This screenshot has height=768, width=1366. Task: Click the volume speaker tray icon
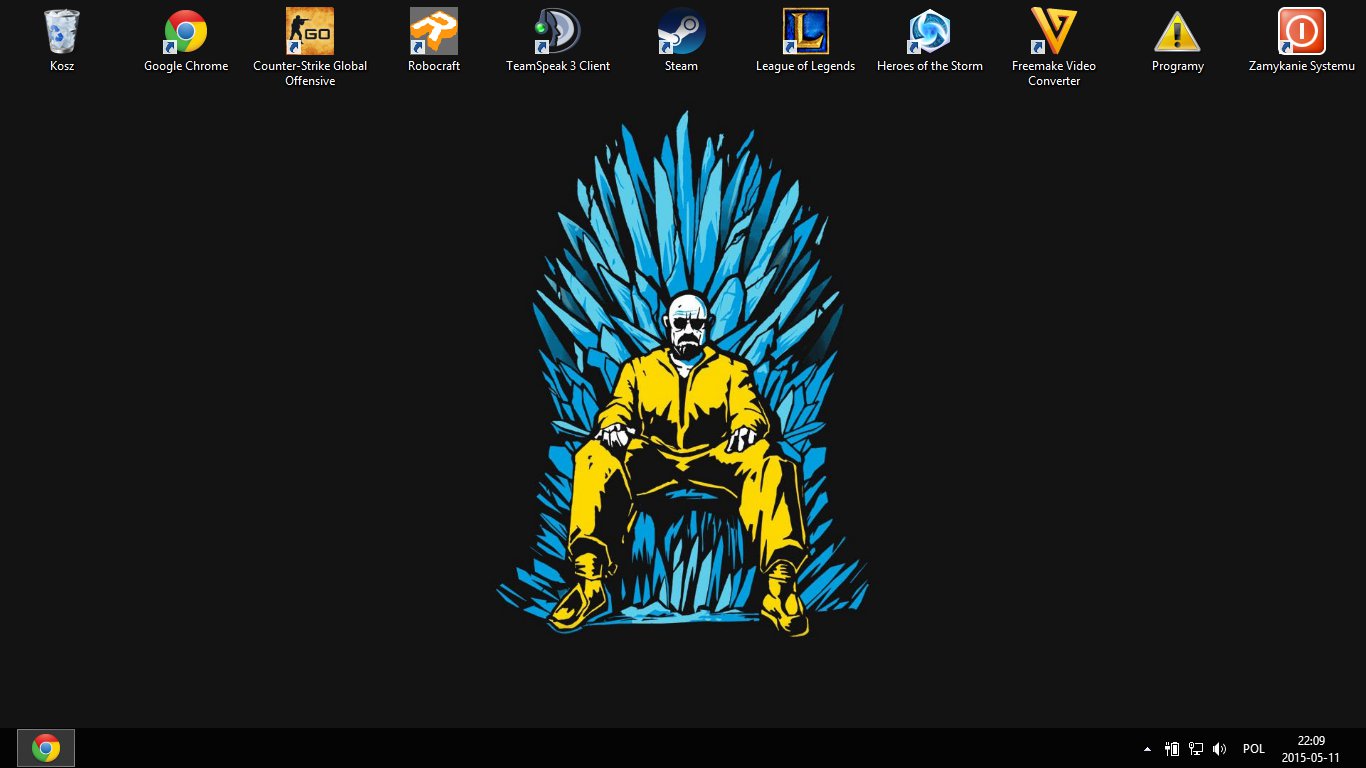(x=1219, y=749)
